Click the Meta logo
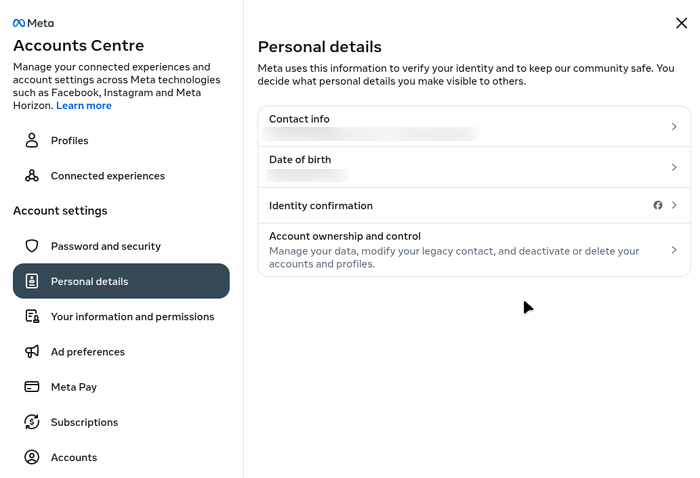 tap(33, 23)
